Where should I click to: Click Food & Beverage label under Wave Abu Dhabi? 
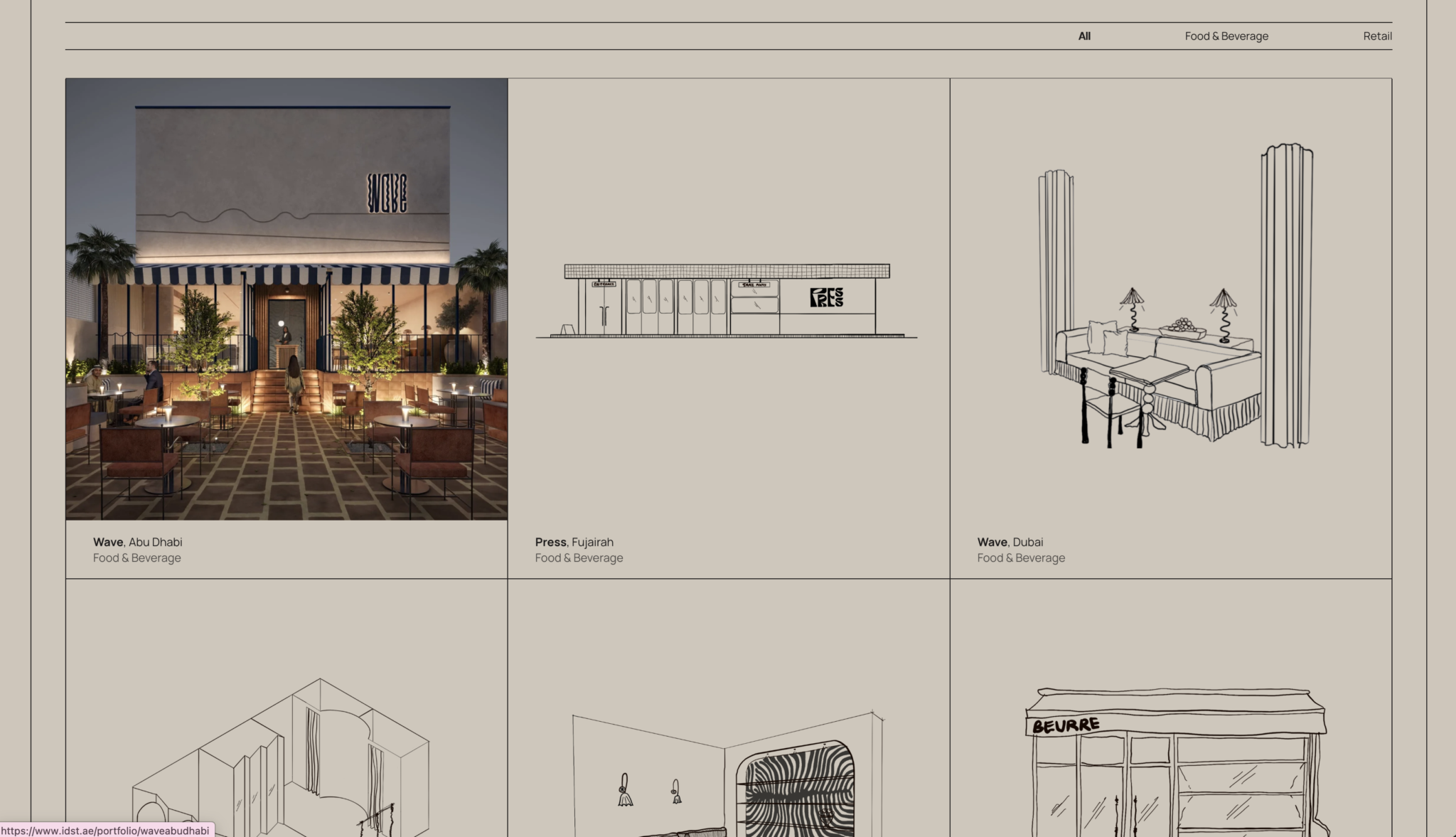point(136,558)
